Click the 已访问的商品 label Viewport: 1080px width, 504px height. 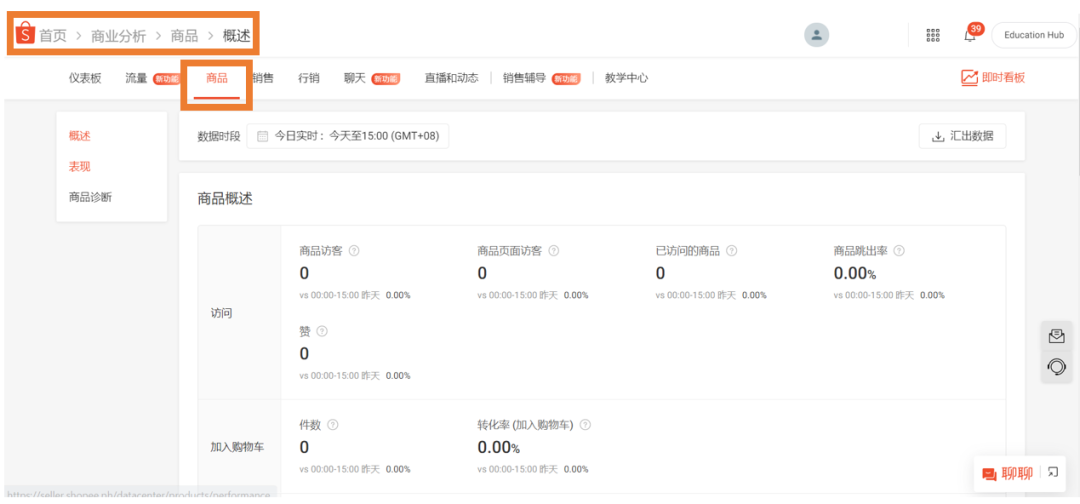coord(687,251)
